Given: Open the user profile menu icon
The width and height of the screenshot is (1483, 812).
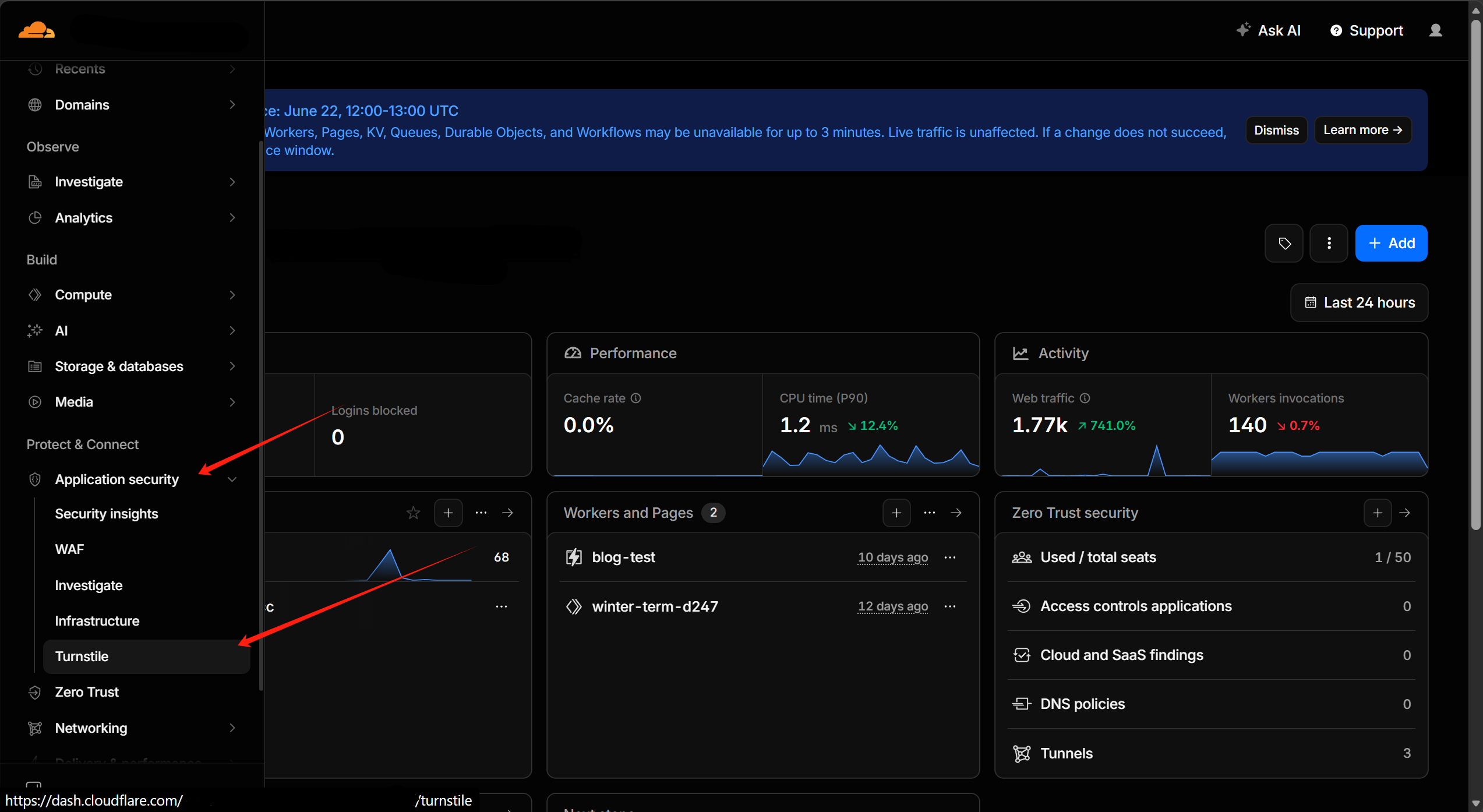Looking at the screenshot, I should (1435, 30).
